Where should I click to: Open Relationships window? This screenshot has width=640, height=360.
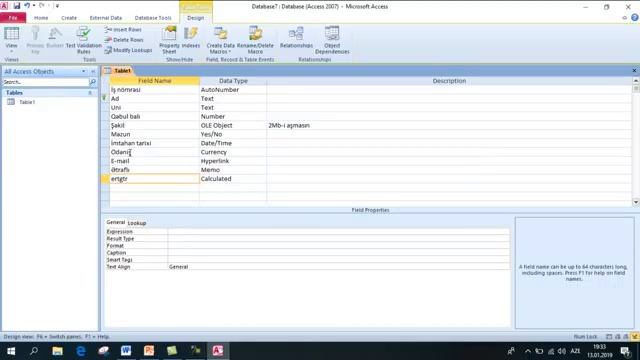[x=296, y=38]
